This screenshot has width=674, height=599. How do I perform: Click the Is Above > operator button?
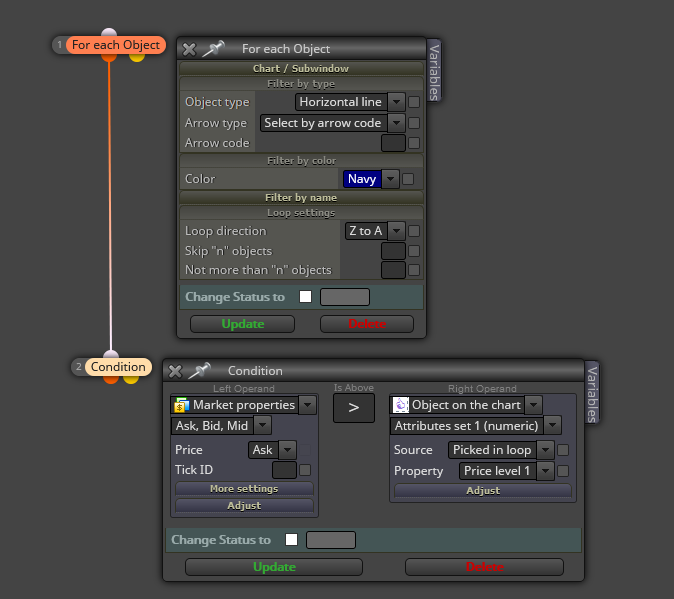pyautogui.click(x=354, y=408)
